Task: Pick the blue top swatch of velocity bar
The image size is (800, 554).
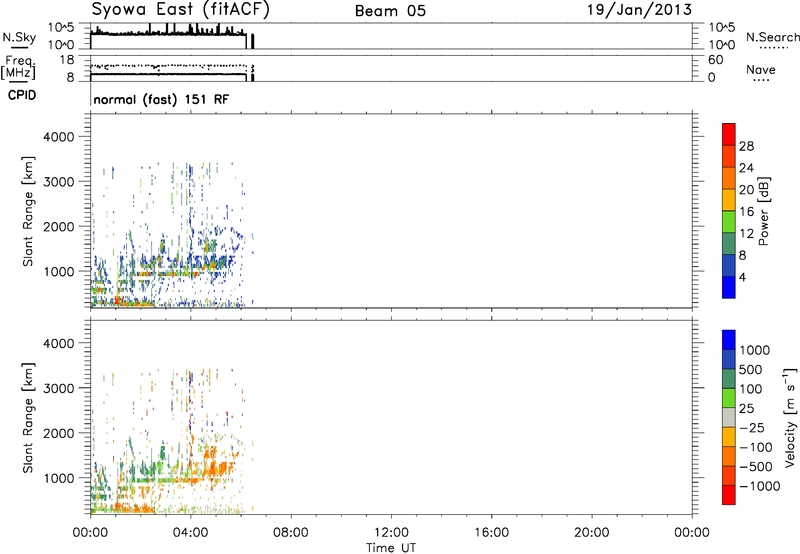Action: pyautogui.click(x=729, y=340)
